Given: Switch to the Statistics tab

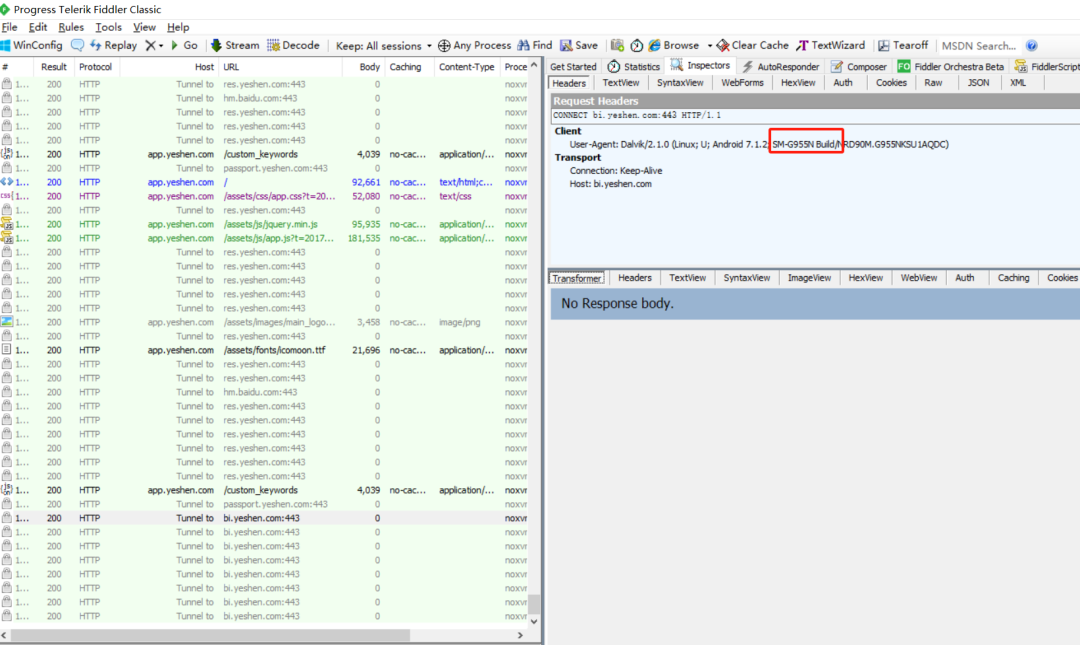Looking at the screenshot, I should click(x=634, y=67).
